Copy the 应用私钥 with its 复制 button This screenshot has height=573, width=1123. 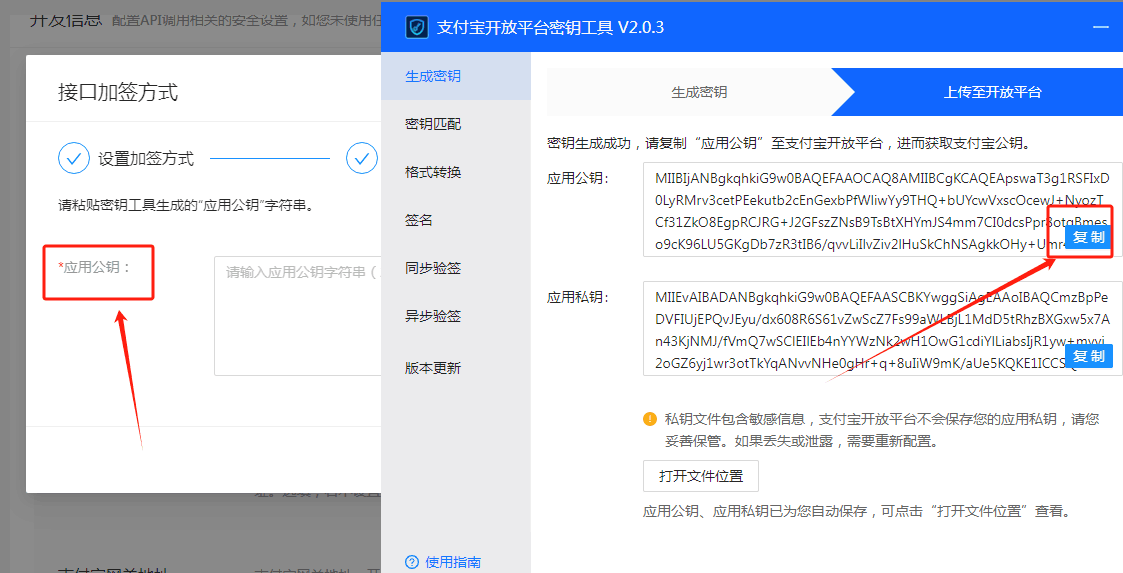(1089, 356)
